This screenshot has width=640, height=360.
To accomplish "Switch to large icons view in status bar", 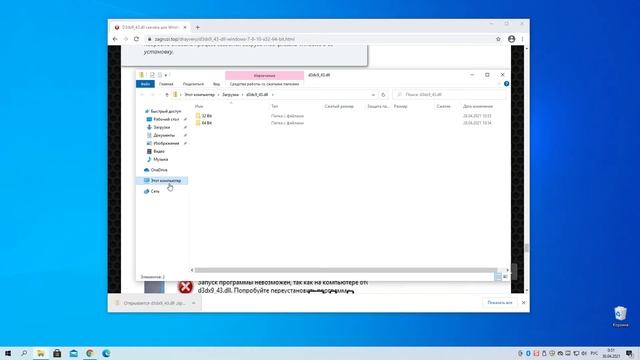I will tap(505, 277).
